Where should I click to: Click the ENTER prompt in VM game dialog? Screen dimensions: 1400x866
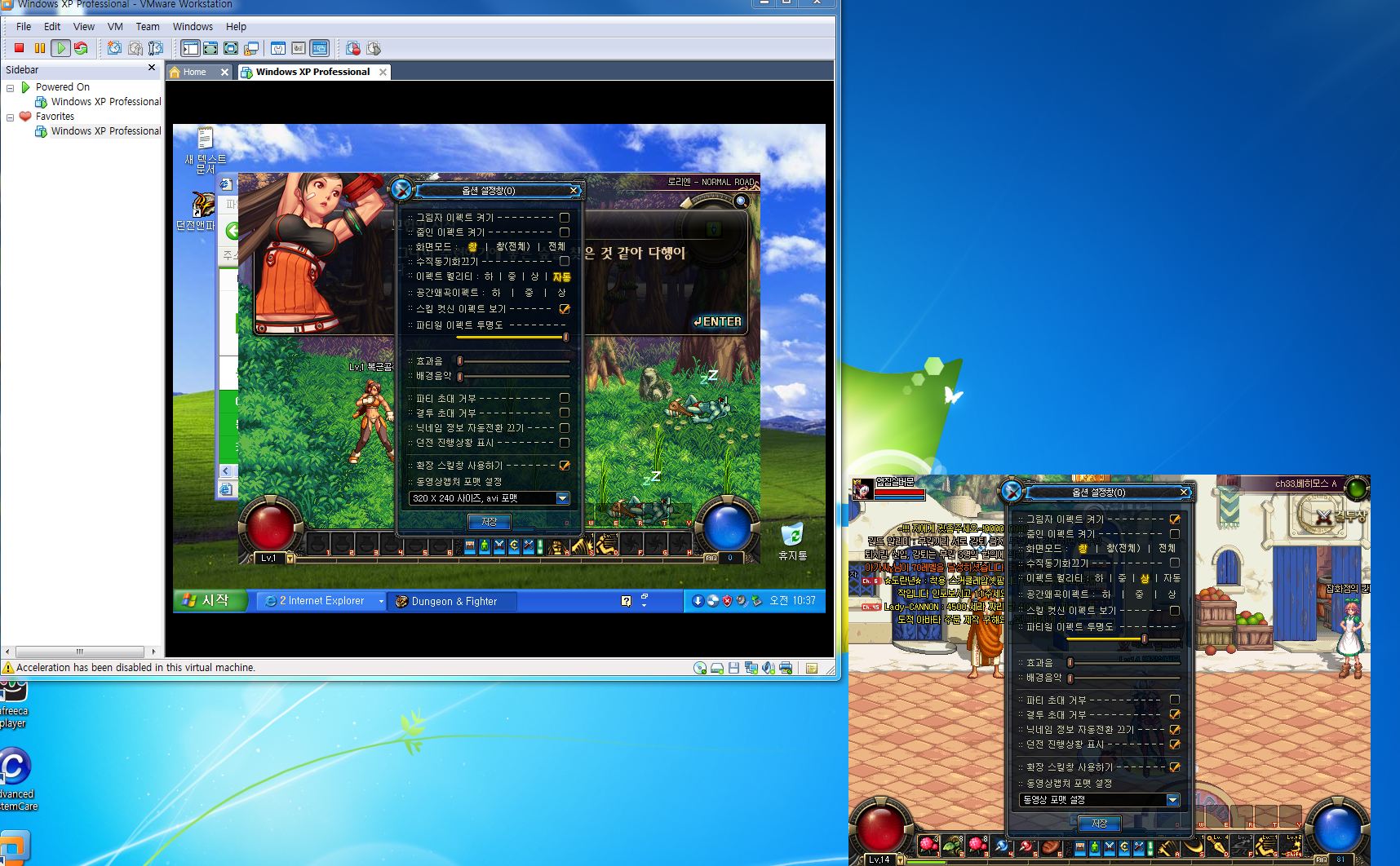coord(717,322)
